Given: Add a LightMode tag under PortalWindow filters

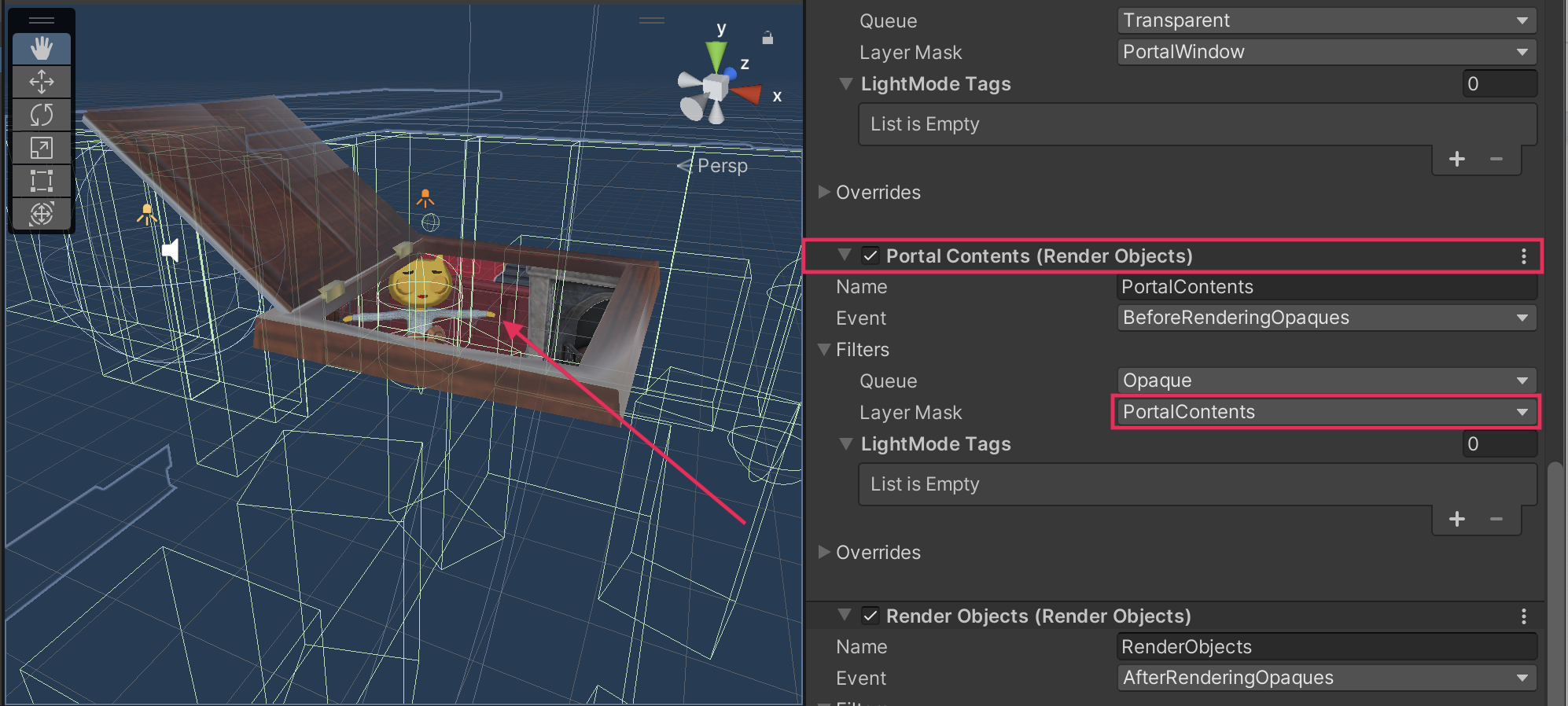Looking at the screenshot, I should [x=1457, y=160].
